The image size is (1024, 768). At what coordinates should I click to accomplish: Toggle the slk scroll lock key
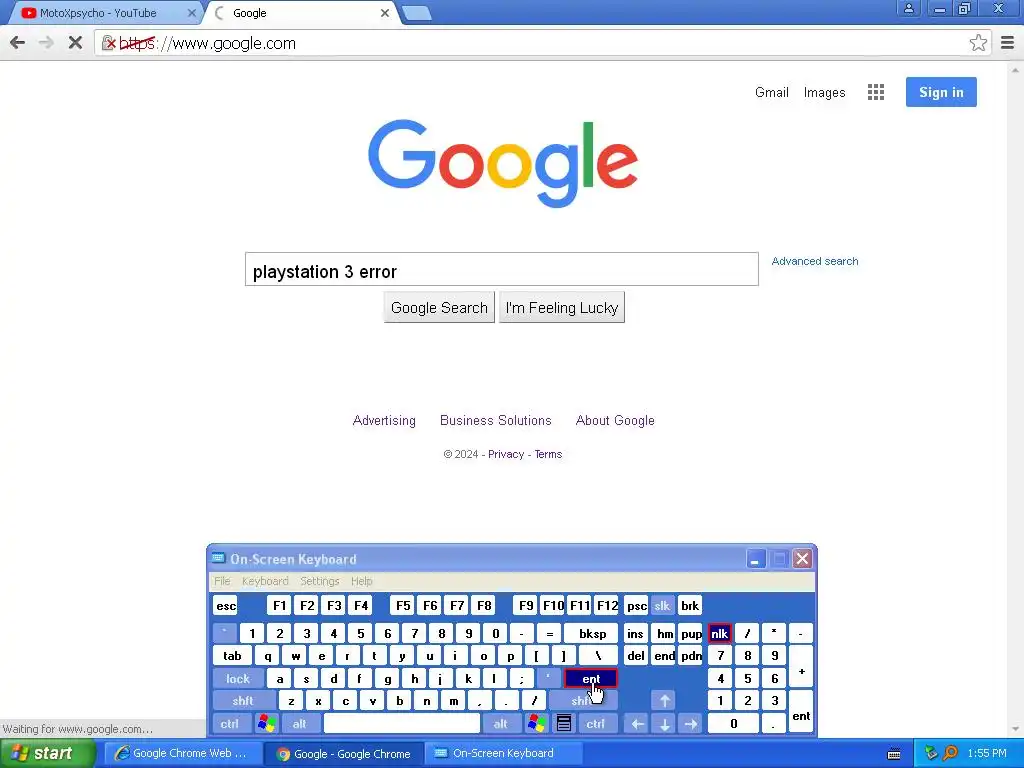[662, 606]
